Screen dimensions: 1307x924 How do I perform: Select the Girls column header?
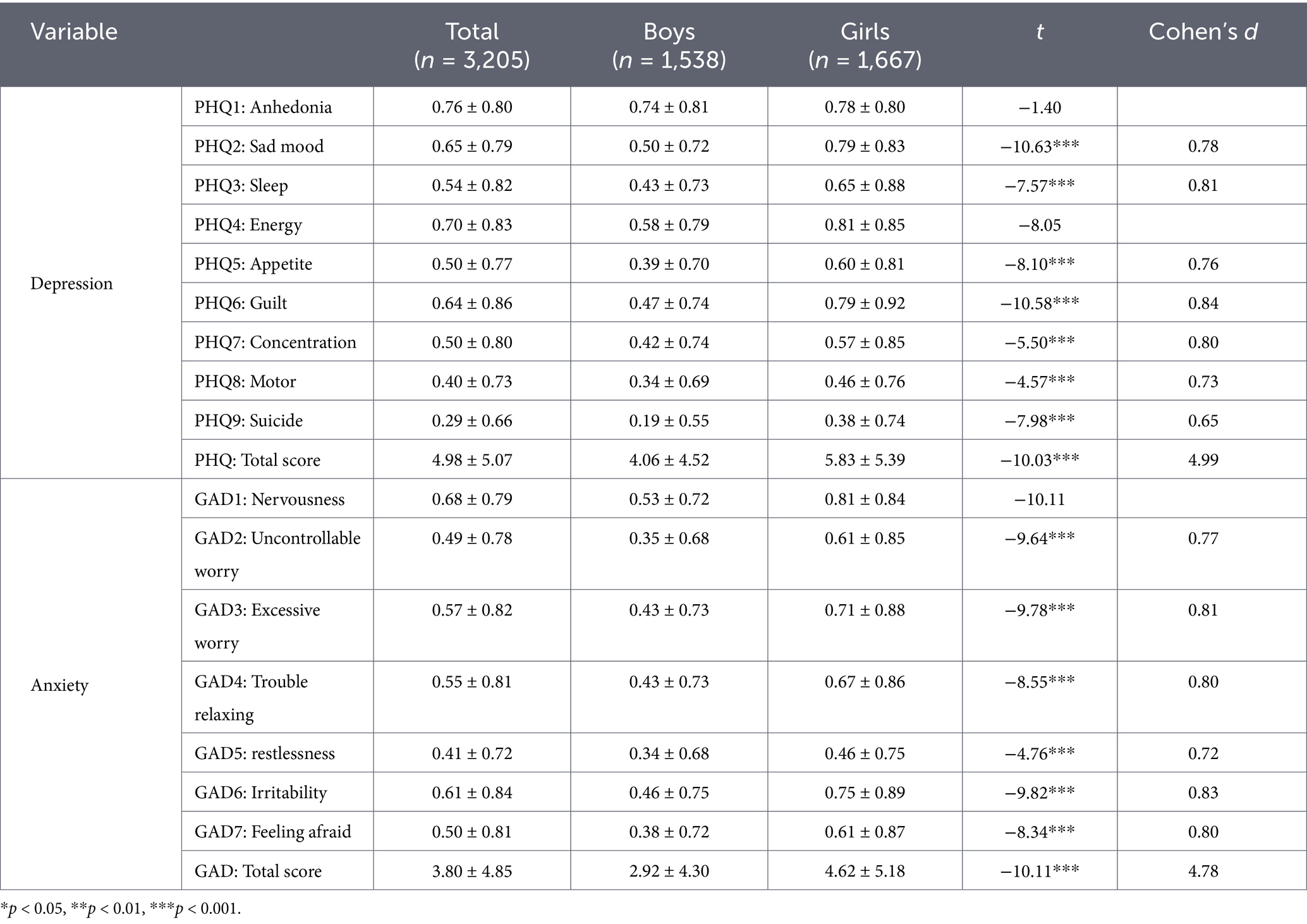(x=865, y=45)
